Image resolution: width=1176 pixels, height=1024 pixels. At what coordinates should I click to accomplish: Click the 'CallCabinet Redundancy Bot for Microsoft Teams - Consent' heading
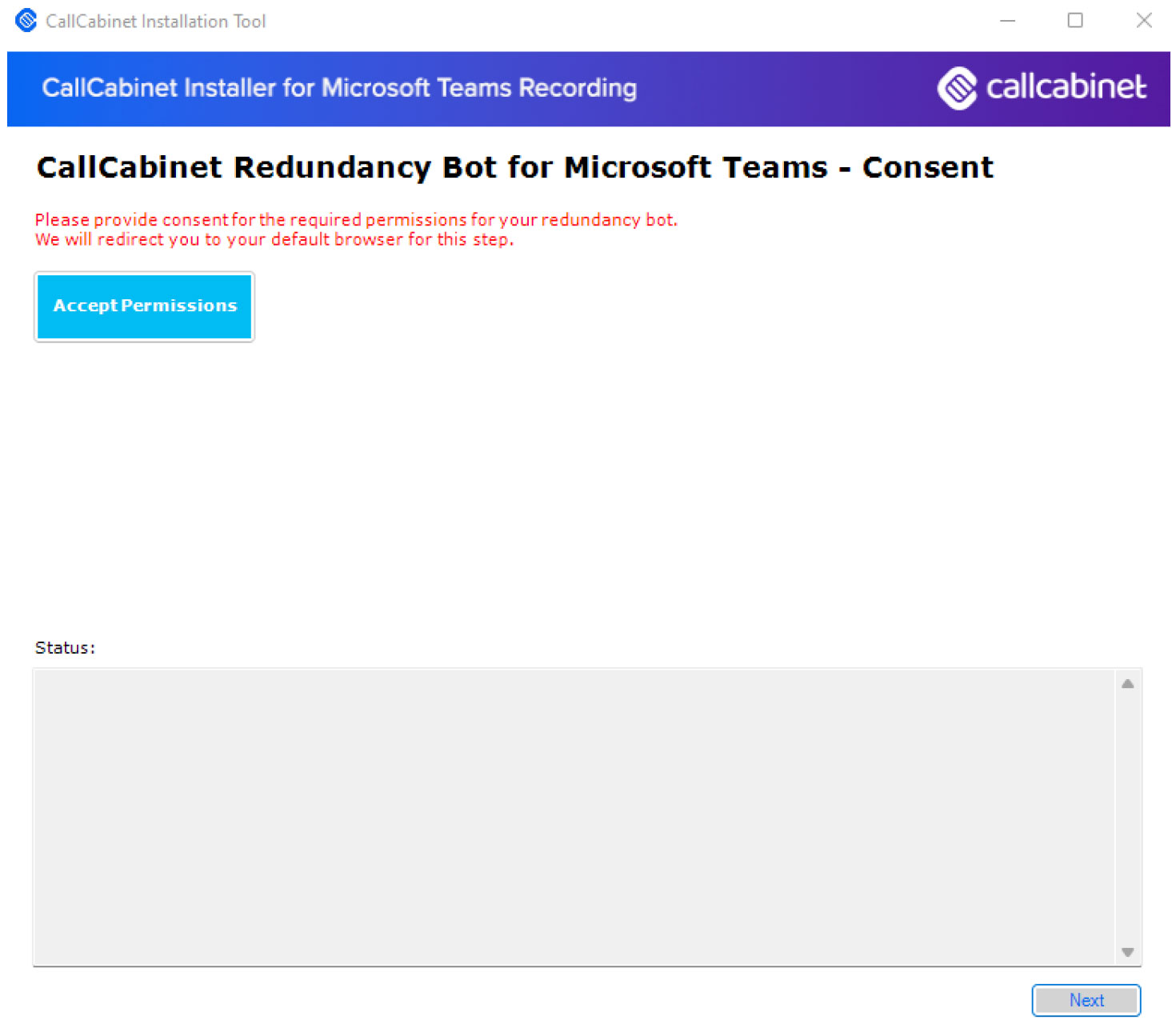click(514, 167)
